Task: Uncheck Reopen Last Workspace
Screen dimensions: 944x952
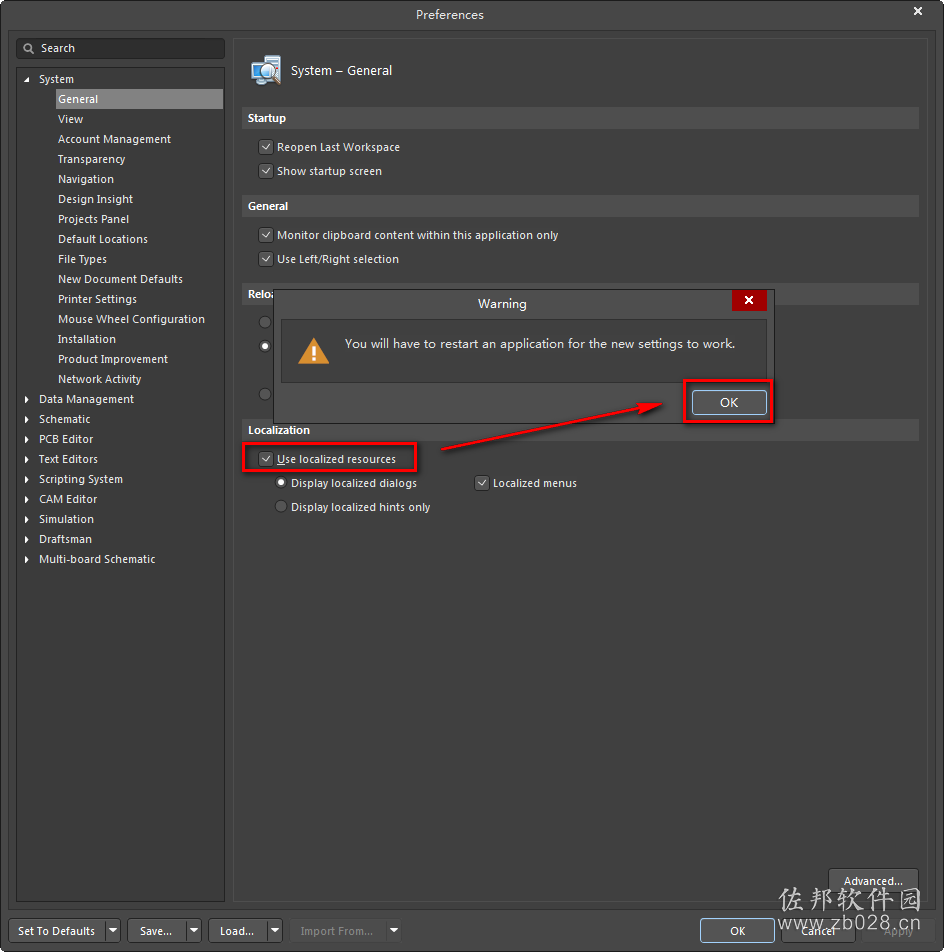Action: click(x=266, y=147)
